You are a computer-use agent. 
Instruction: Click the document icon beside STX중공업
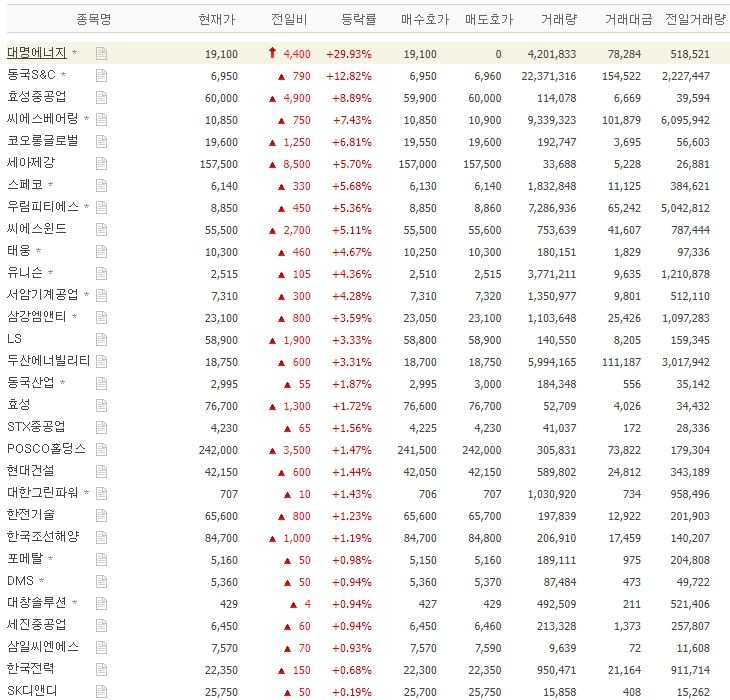pos(101,428)
